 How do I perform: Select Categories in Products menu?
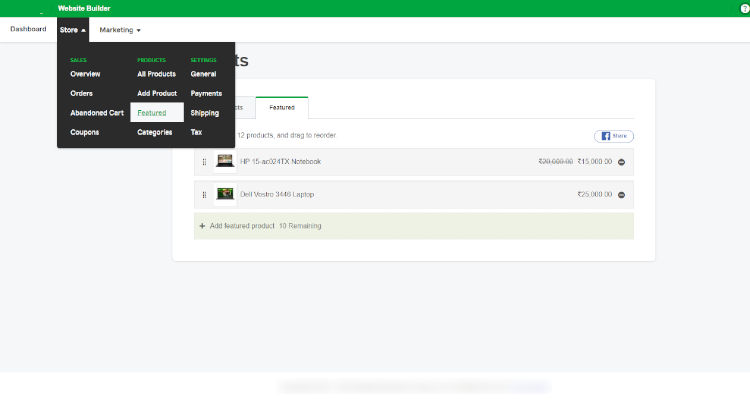155,132
